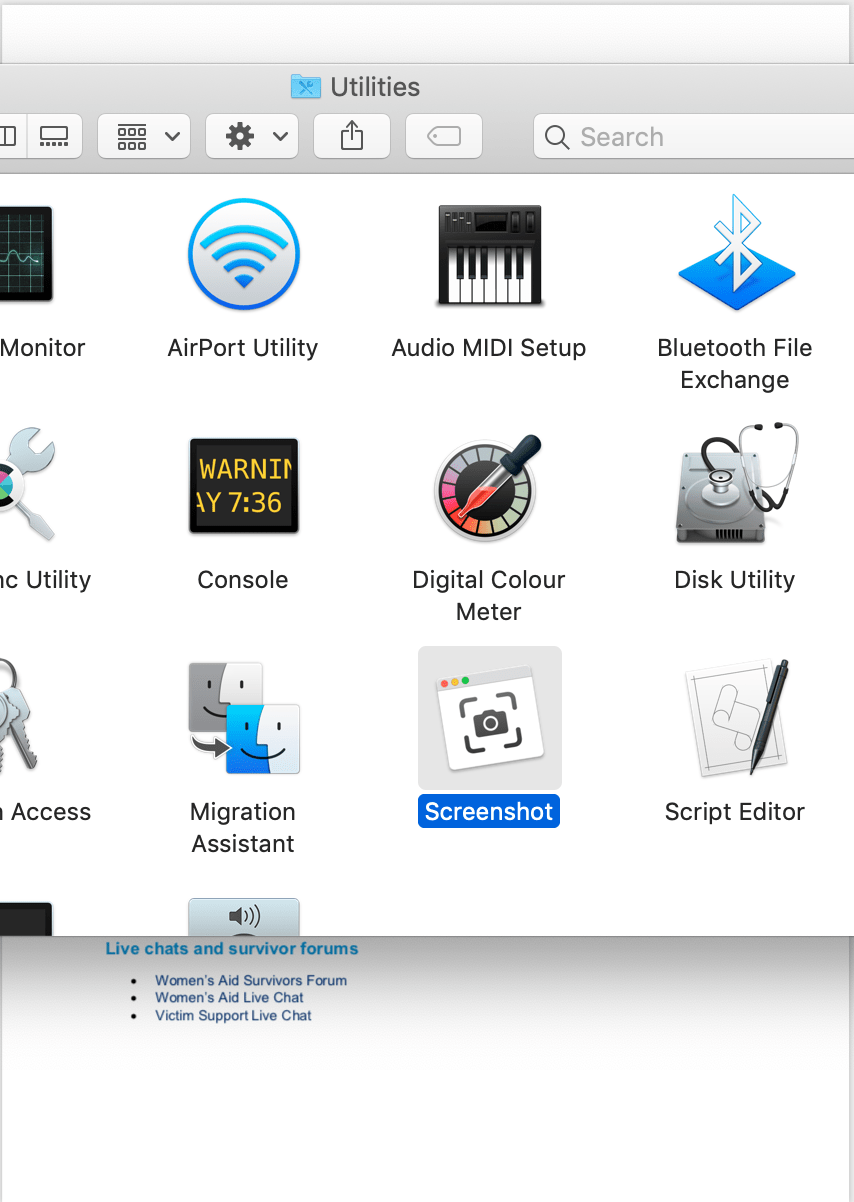Click the Migration Assistant label
This screenshot has width=854, height=1202.
click(x=243, y=828)
